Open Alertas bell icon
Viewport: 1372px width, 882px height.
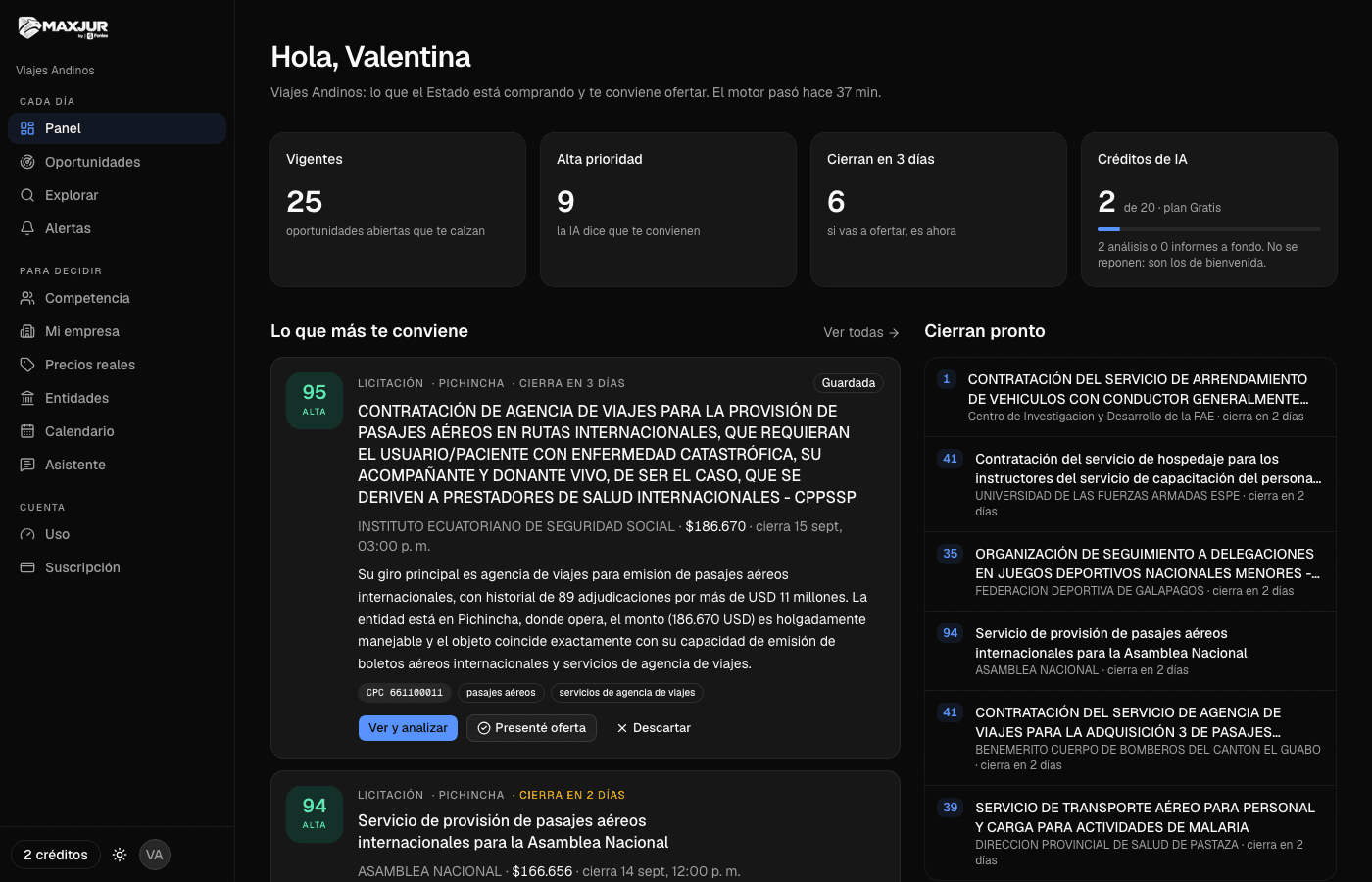coord(27,228)
